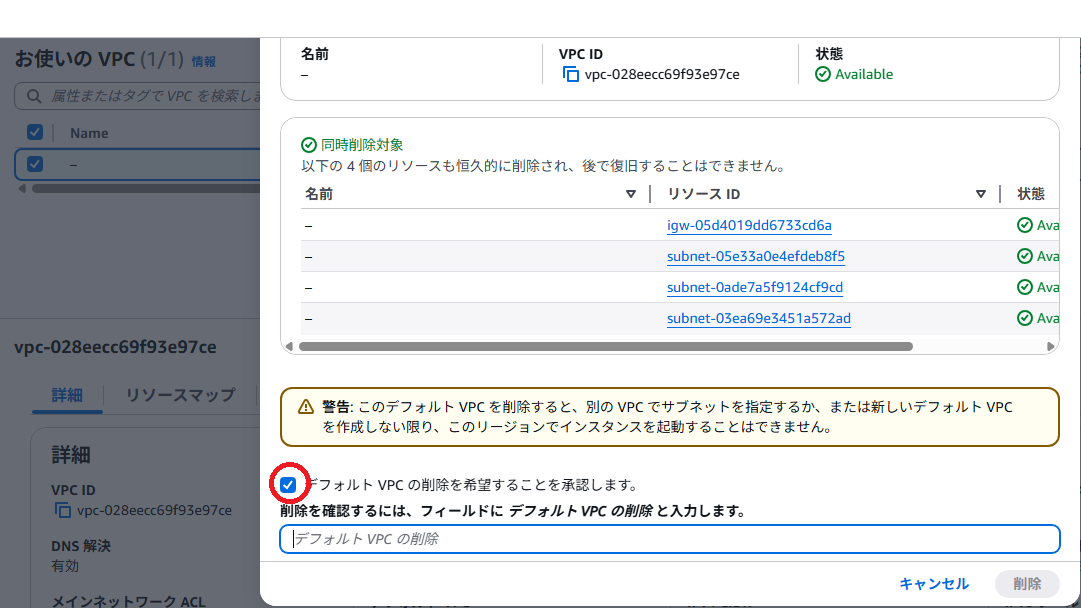The width and height of the screenshot is (1081, 608).
Task: Focus the VPC search field
Action: pos(138,96)
